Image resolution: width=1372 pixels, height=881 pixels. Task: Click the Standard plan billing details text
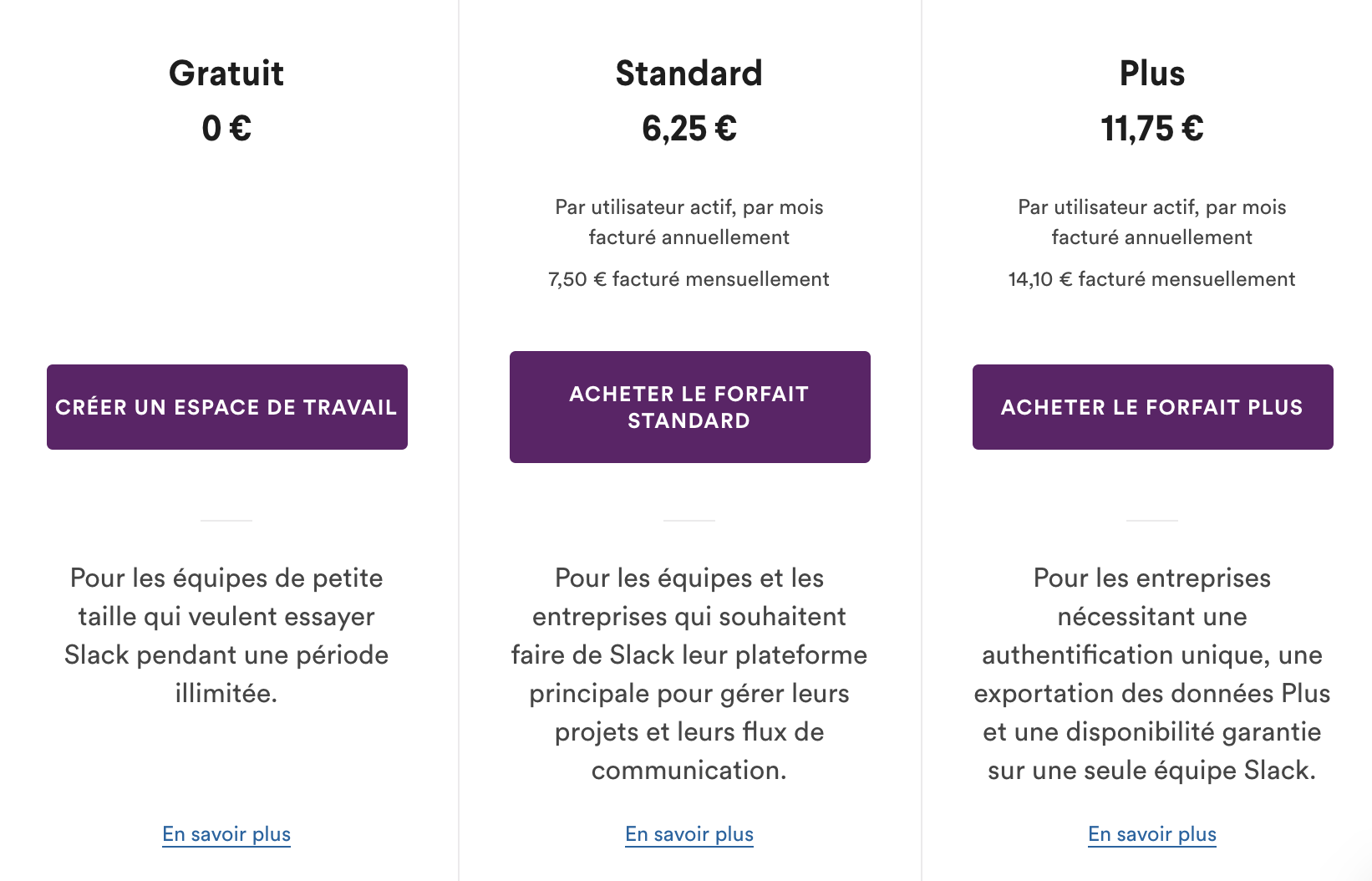click(x=689, y=222)
